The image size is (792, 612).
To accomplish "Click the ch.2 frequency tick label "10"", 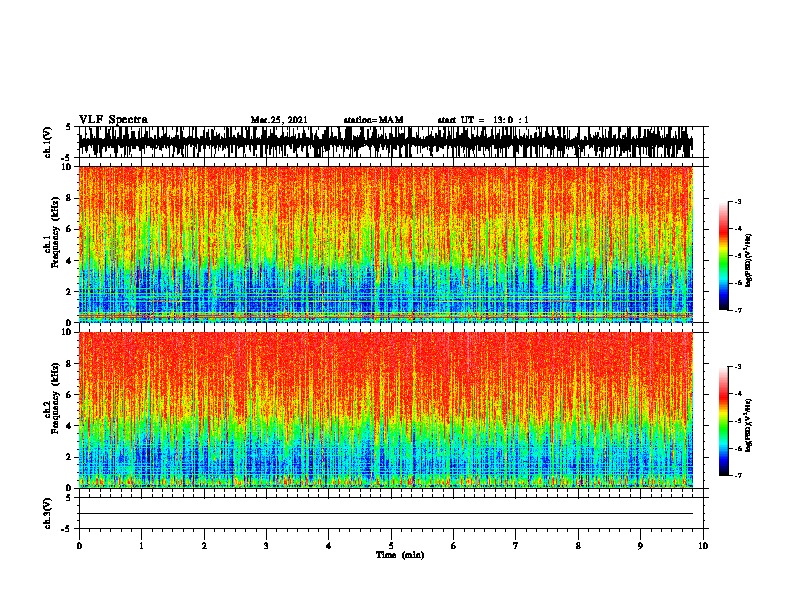I will [68, 332].
